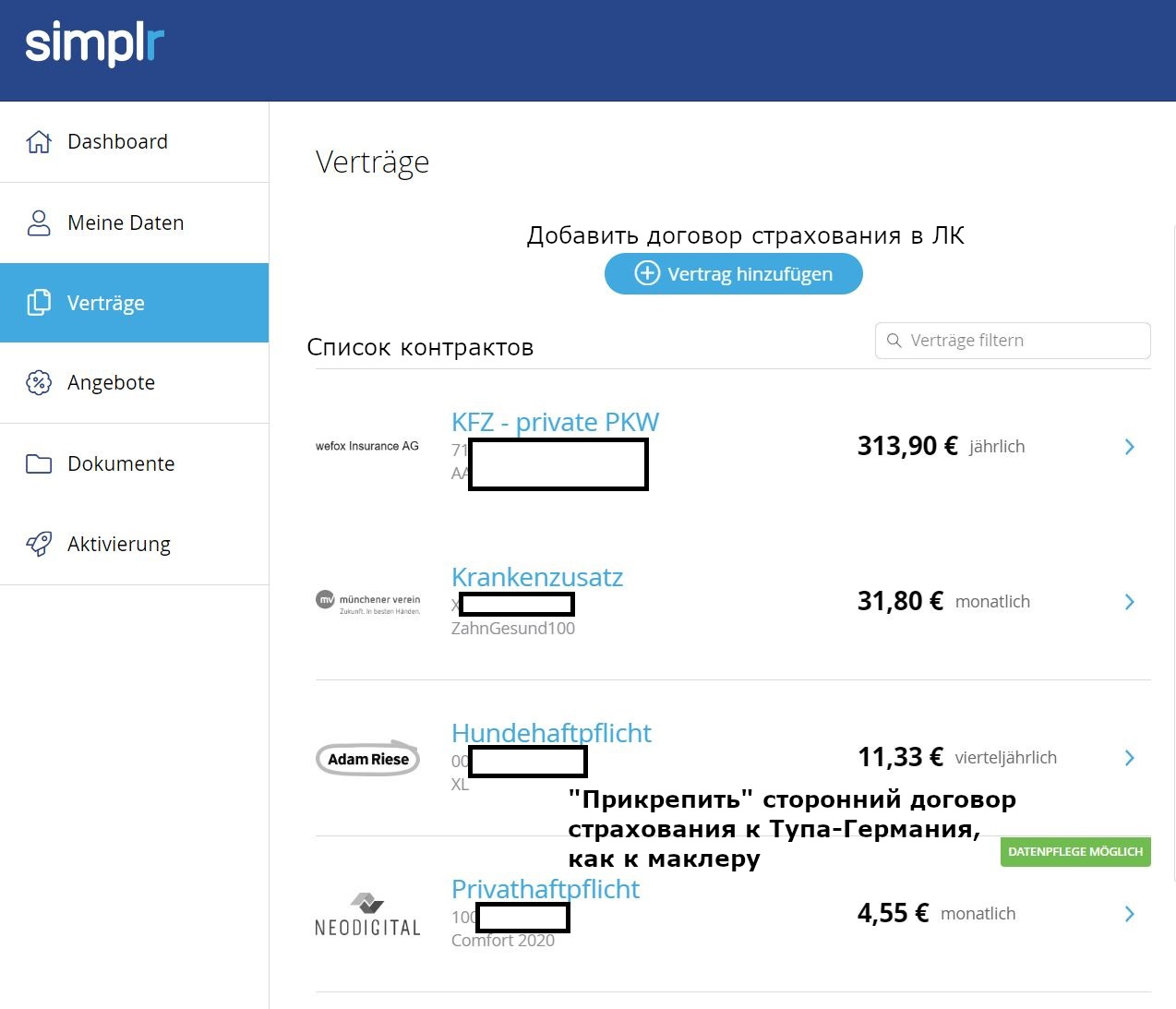Click the Datenpflege möglich green badge
Image resolution: width=1176 pixels, height=1009 pixels.
[1075, 851]
